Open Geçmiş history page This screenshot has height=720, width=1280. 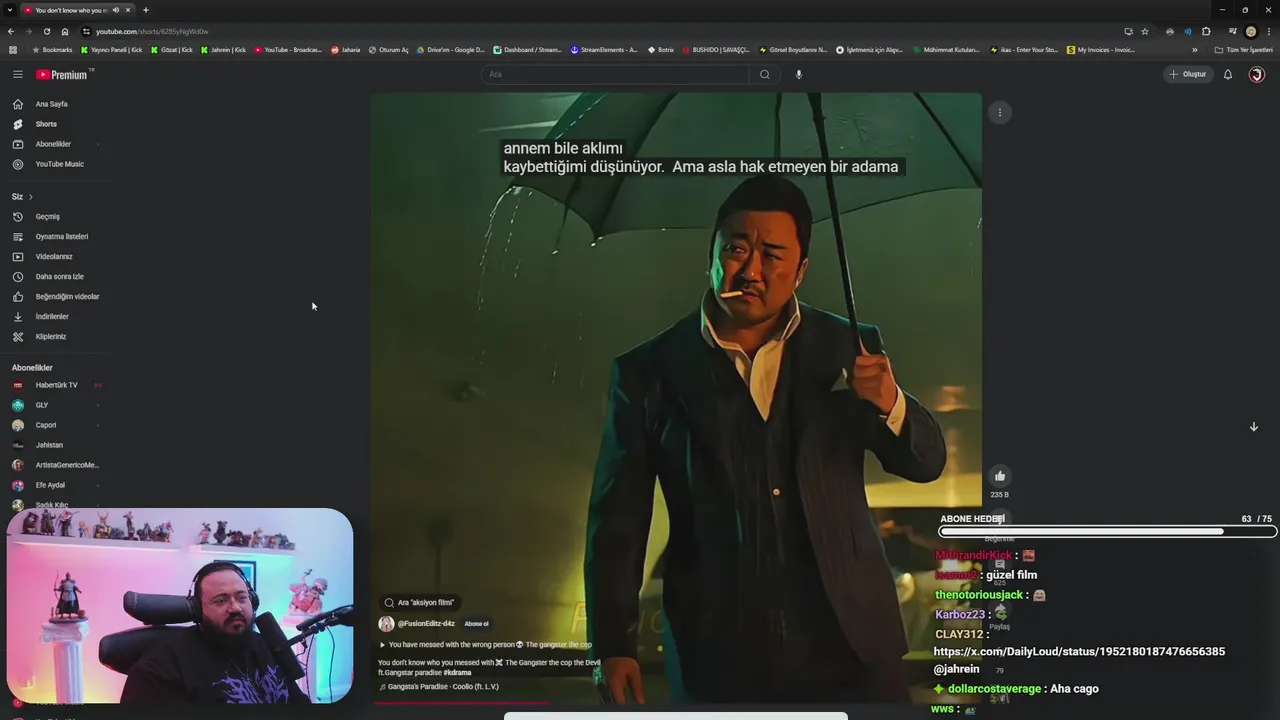click(x=47, y=216)
